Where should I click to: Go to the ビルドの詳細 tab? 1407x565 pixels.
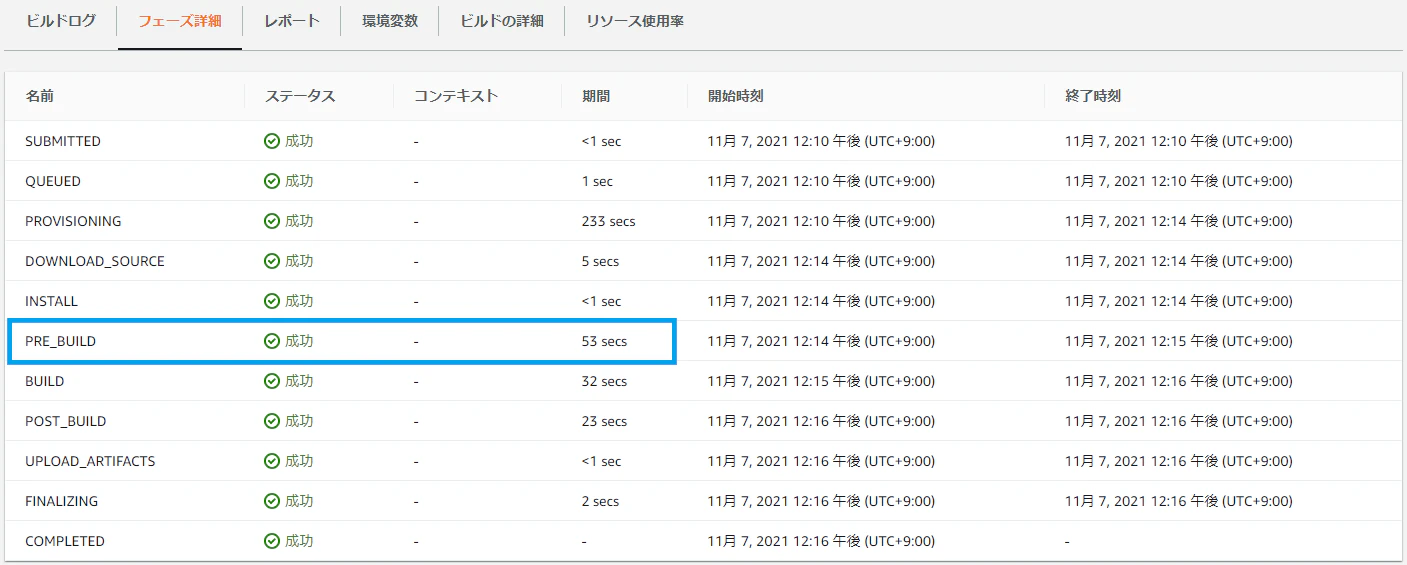pos(502,21)
